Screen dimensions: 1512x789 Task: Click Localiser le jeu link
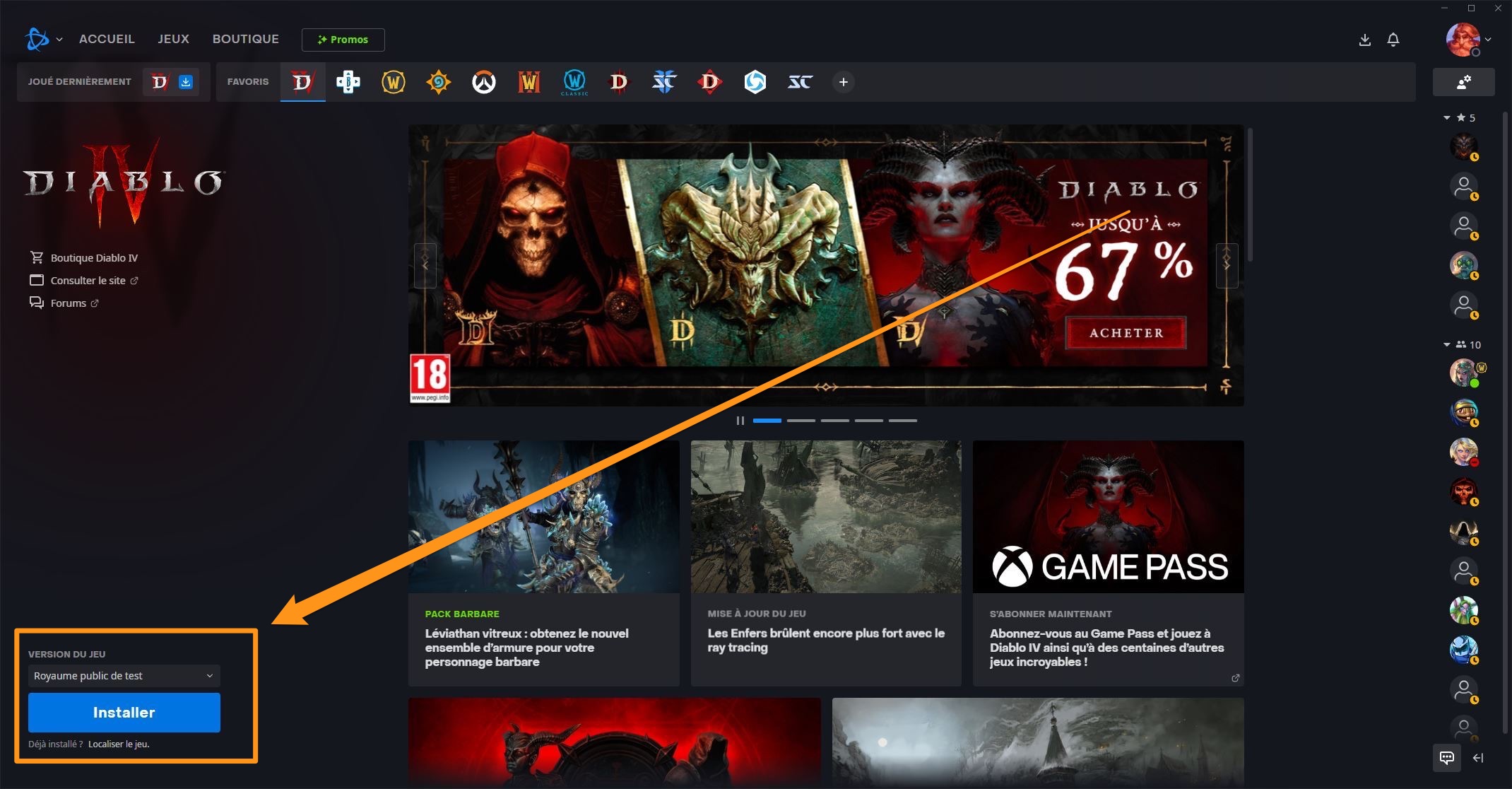(x=119, y=744)
